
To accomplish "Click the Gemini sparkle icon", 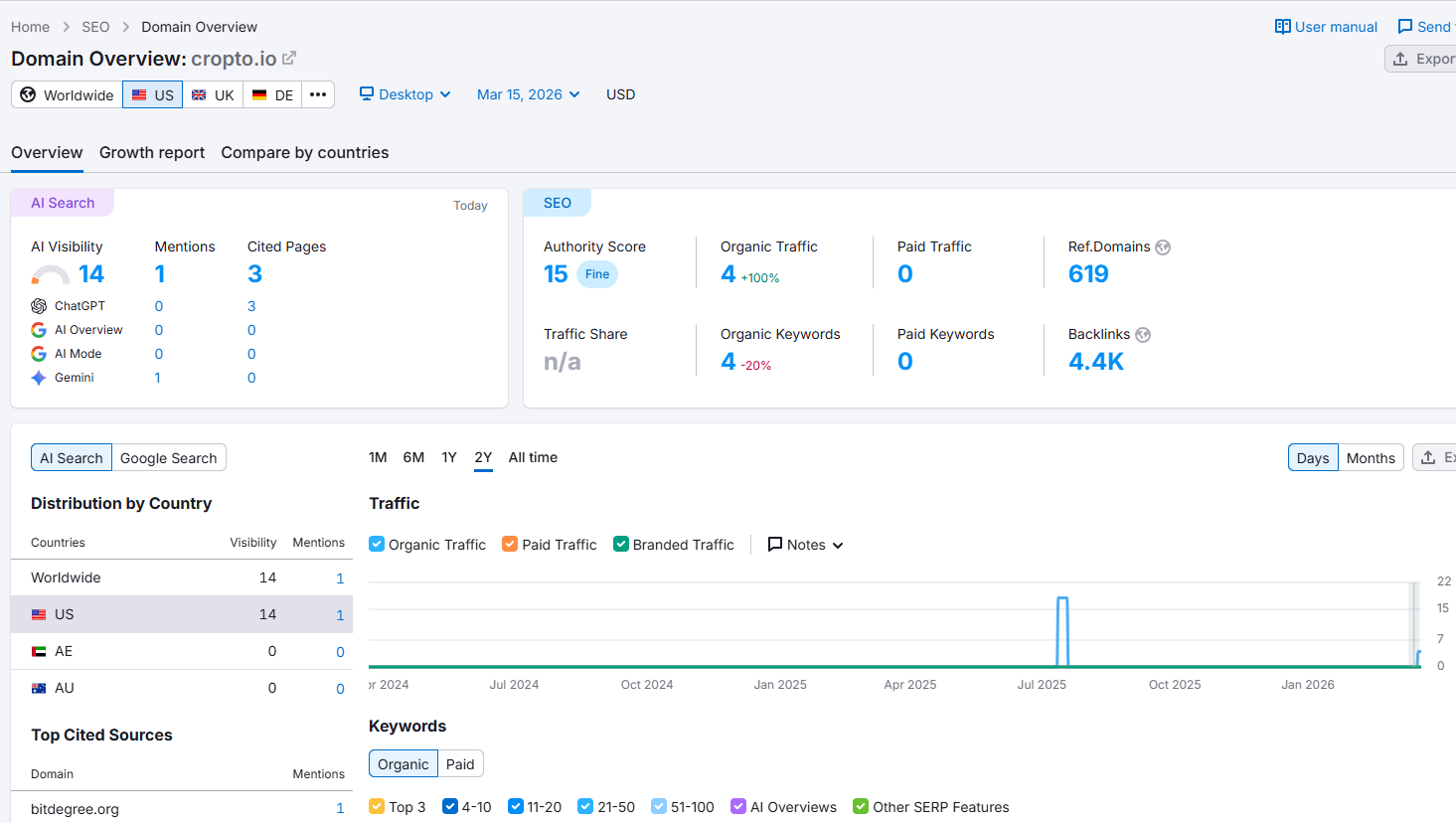I will 39,378.
